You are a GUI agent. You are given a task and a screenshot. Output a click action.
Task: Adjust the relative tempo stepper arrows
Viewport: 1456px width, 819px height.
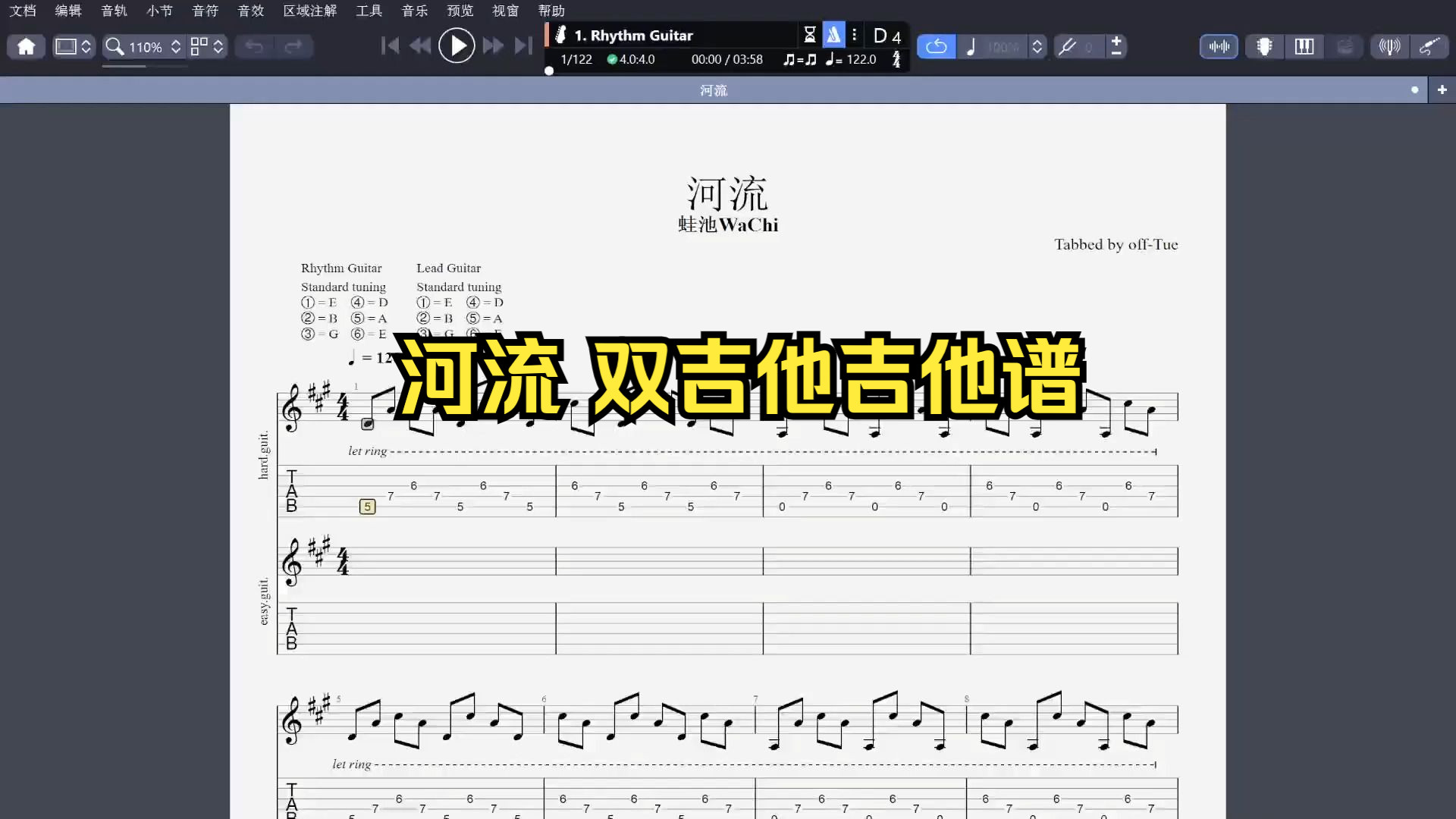pos(1037,46)
